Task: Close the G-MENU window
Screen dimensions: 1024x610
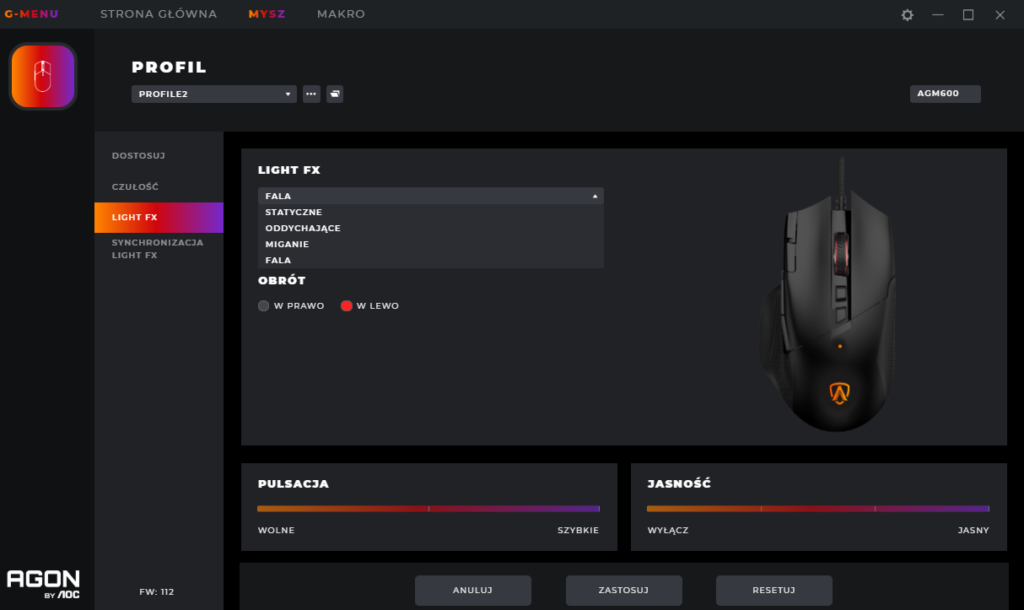Action: click(x=1000, y=14)
